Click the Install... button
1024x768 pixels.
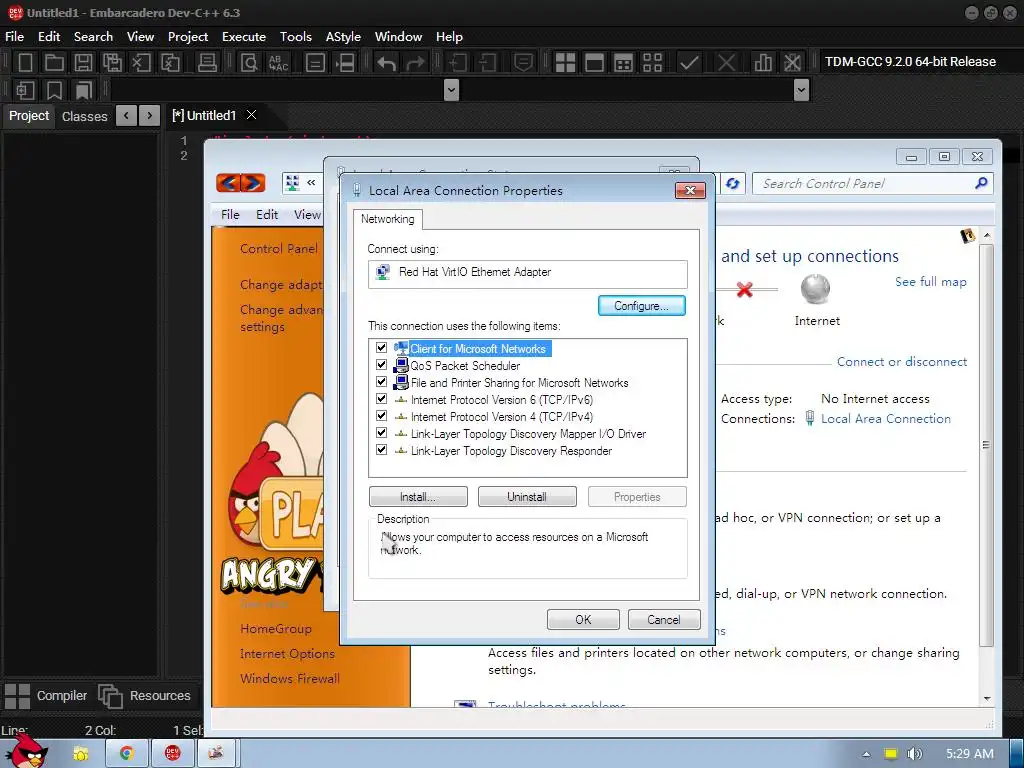(x=418, y=497)
